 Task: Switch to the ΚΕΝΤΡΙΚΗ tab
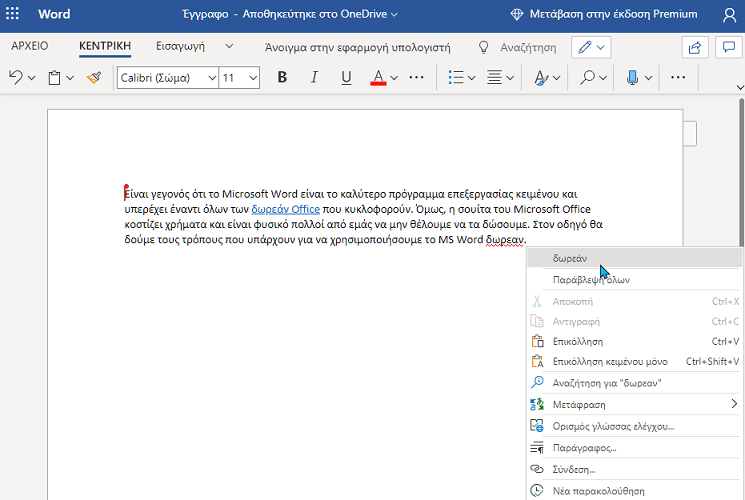click(x=105, y=46)
